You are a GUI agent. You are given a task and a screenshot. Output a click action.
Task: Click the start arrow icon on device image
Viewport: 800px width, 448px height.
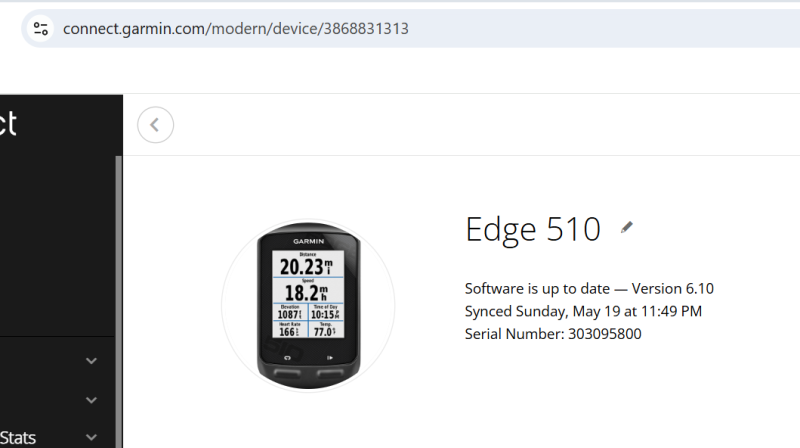[330, 358]
